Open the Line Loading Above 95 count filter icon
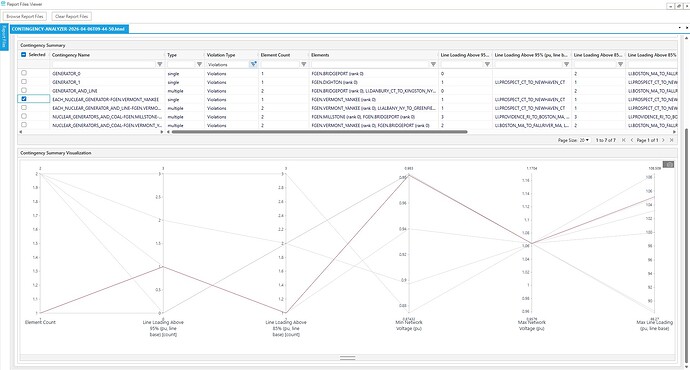 tap(487, 64)
